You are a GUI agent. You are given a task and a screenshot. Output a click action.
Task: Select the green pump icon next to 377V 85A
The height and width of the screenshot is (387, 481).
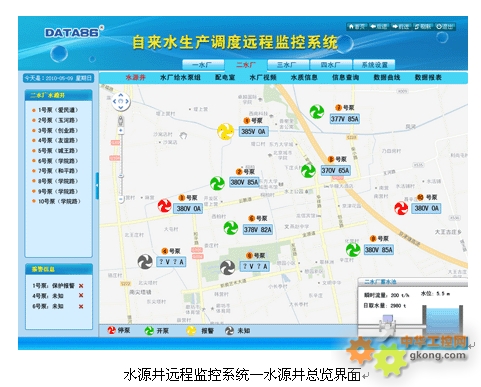(317, 112)
